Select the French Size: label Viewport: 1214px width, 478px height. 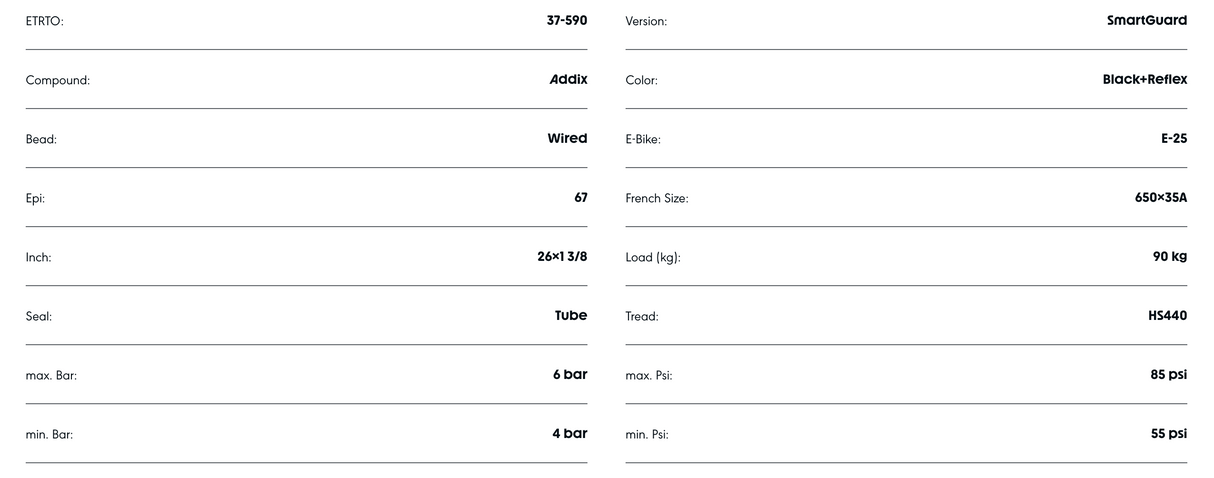pyautogui.click(x=657, y=199)
